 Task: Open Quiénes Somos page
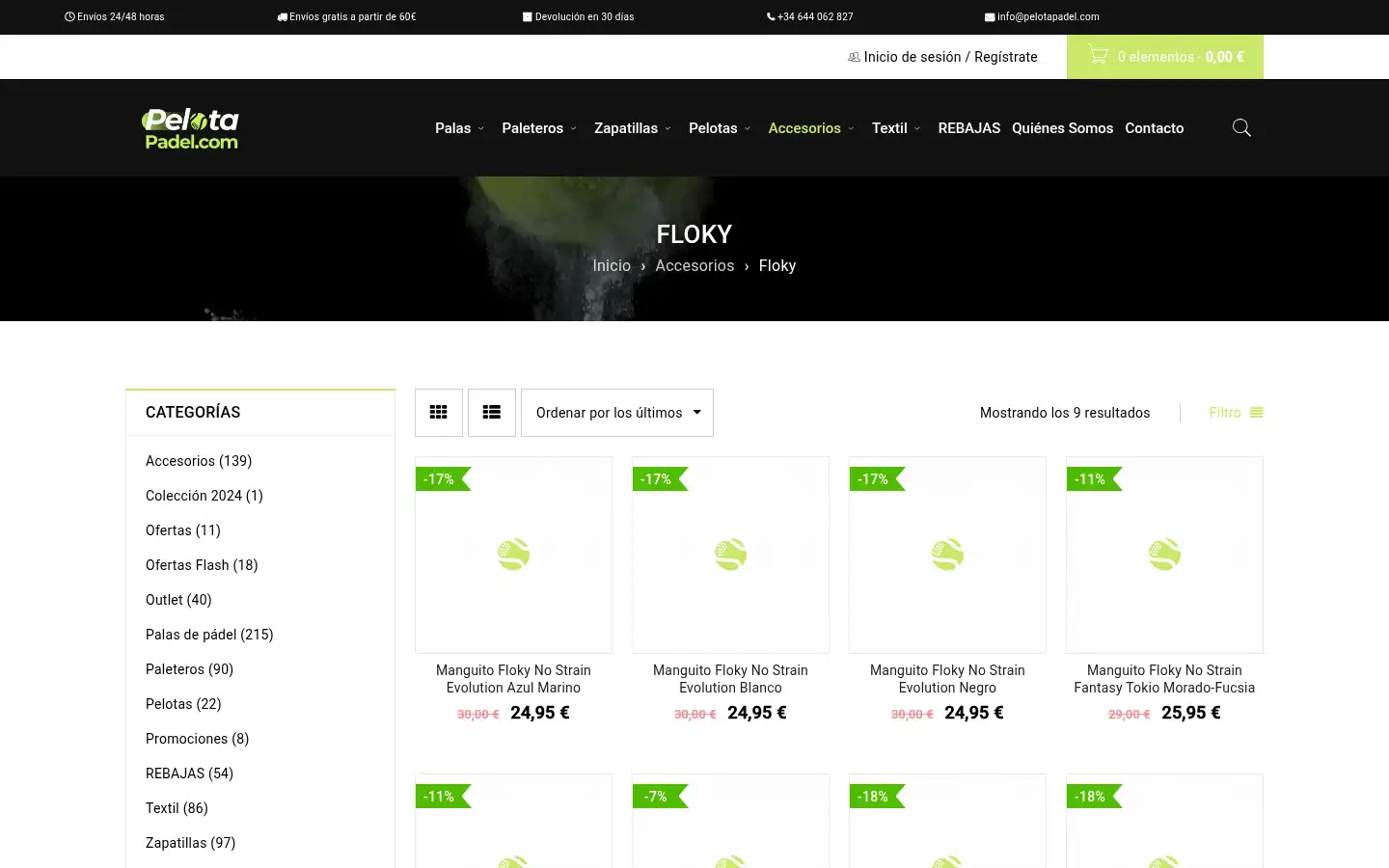tap(1062, 128)
